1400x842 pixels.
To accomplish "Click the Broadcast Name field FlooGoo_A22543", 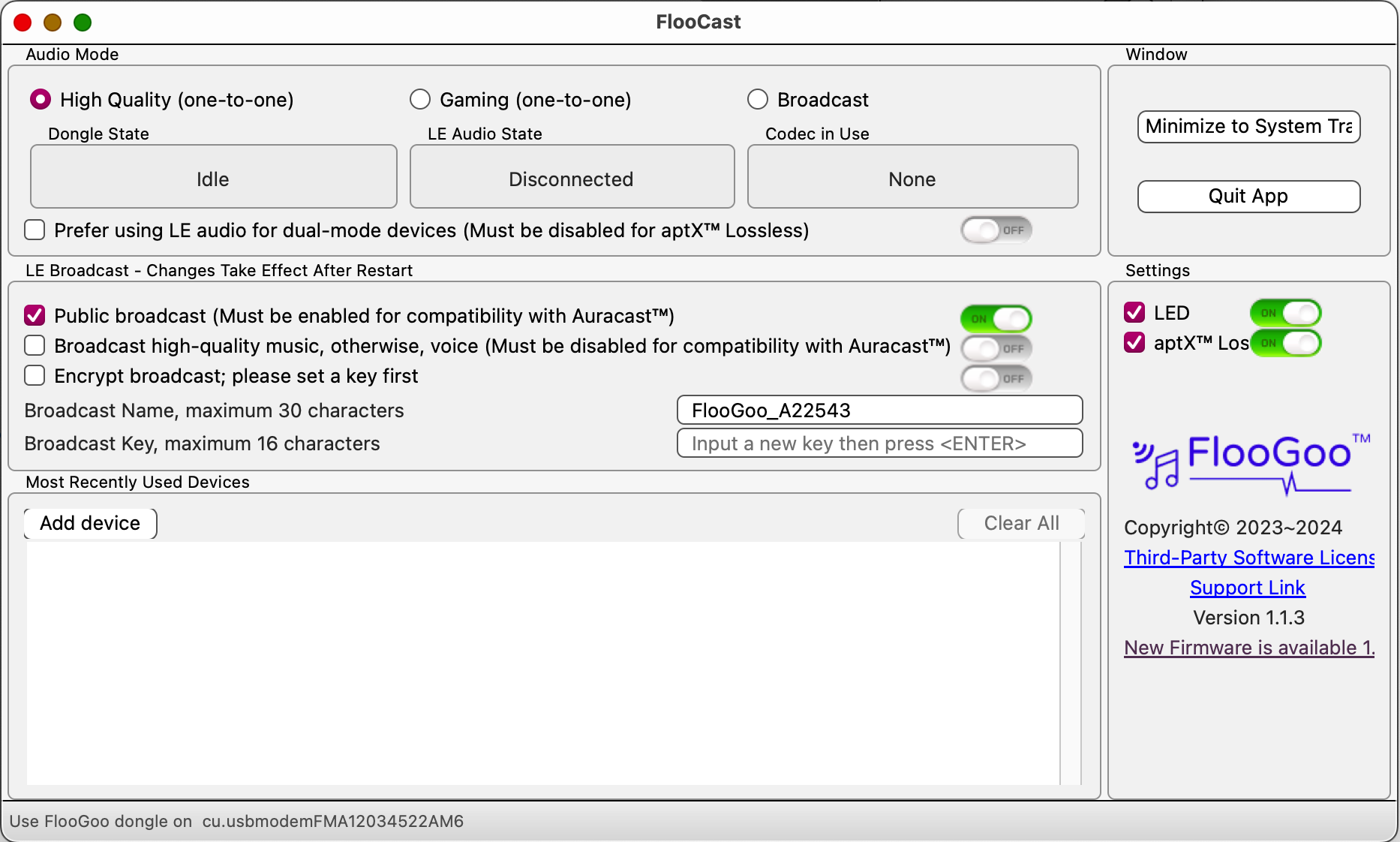I will (x=879, y=410).
